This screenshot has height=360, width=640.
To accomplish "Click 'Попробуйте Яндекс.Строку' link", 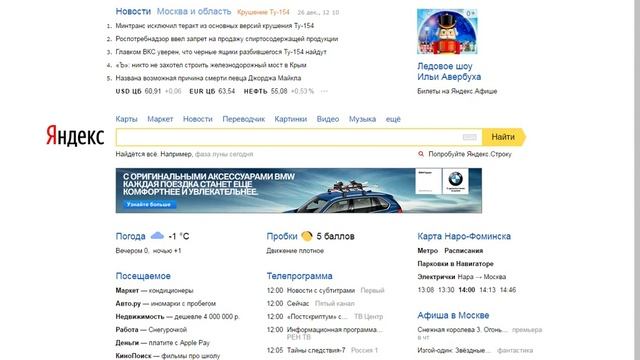I will pyautogui.click(x=470, y=154).
